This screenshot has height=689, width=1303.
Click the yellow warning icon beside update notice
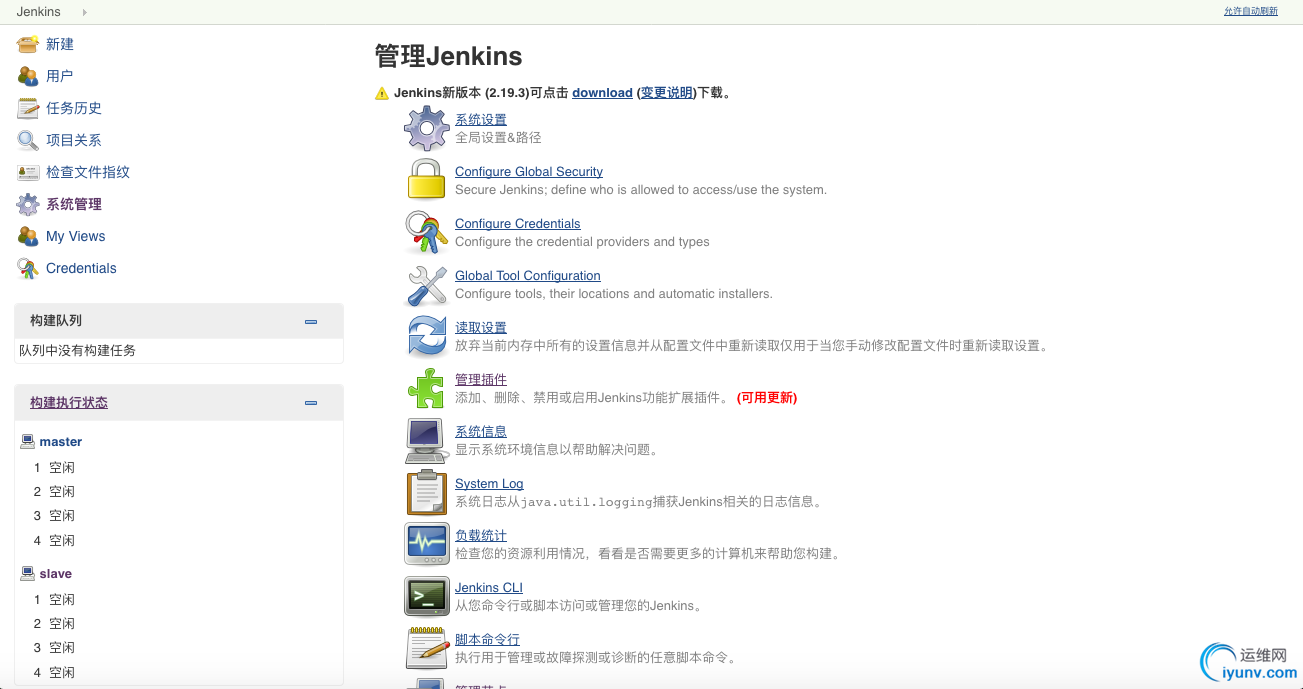(382, 93)
